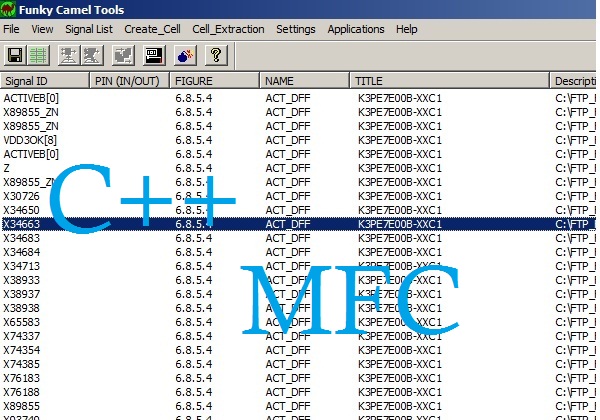Open the Help menu
Screen dimensions: 600x420
[x=406, y=29]
